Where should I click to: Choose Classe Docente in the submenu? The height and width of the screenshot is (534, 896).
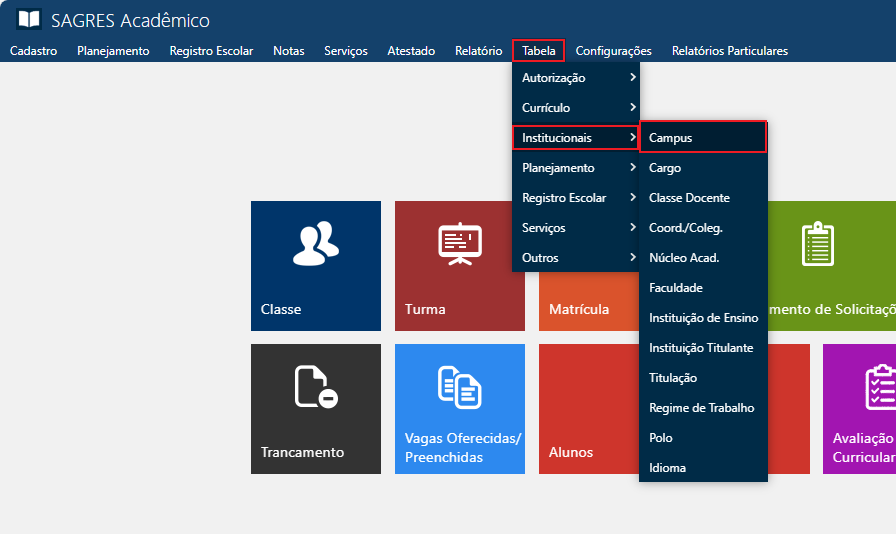click(689, 198)
